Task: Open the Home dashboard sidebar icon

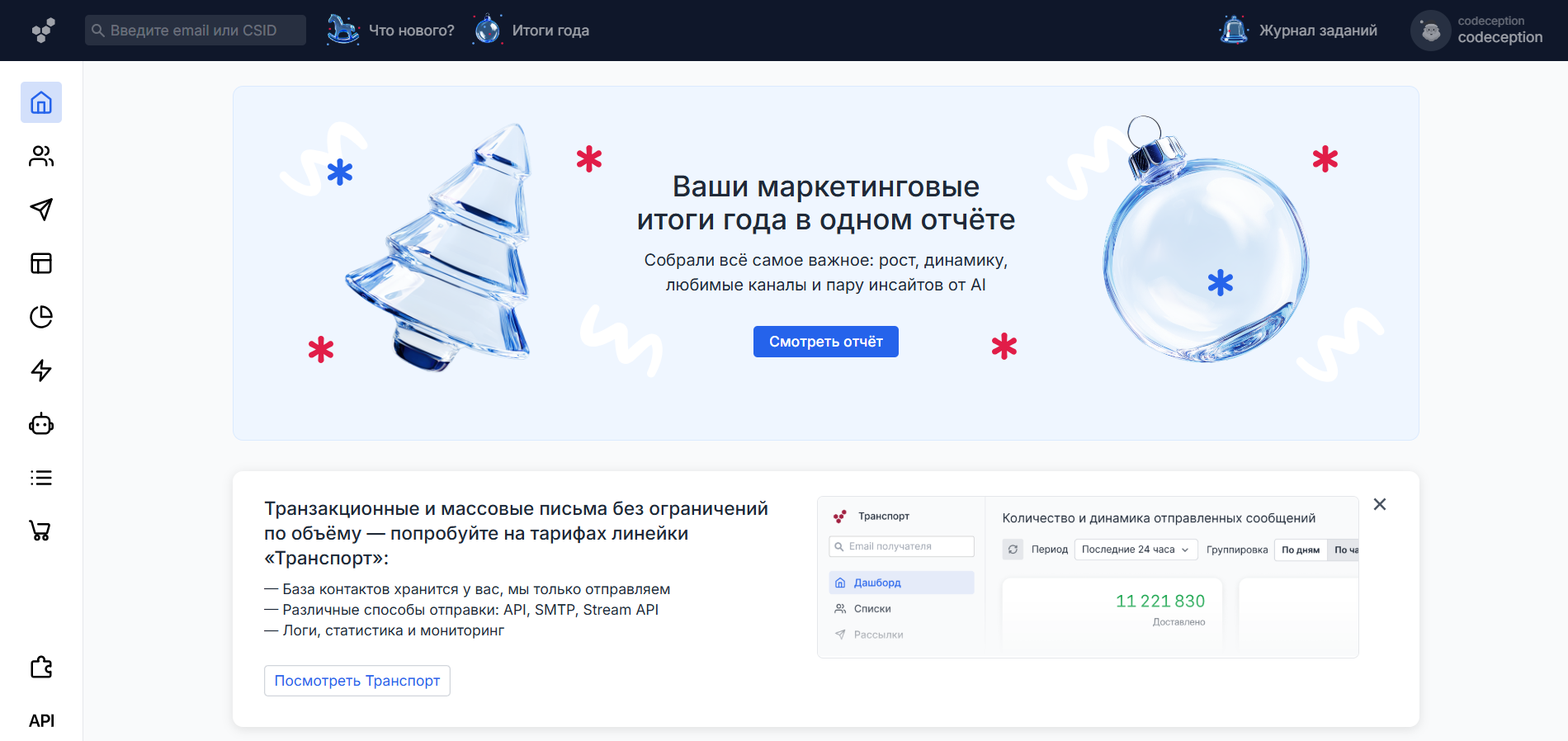Action: (x=41, y=102)
